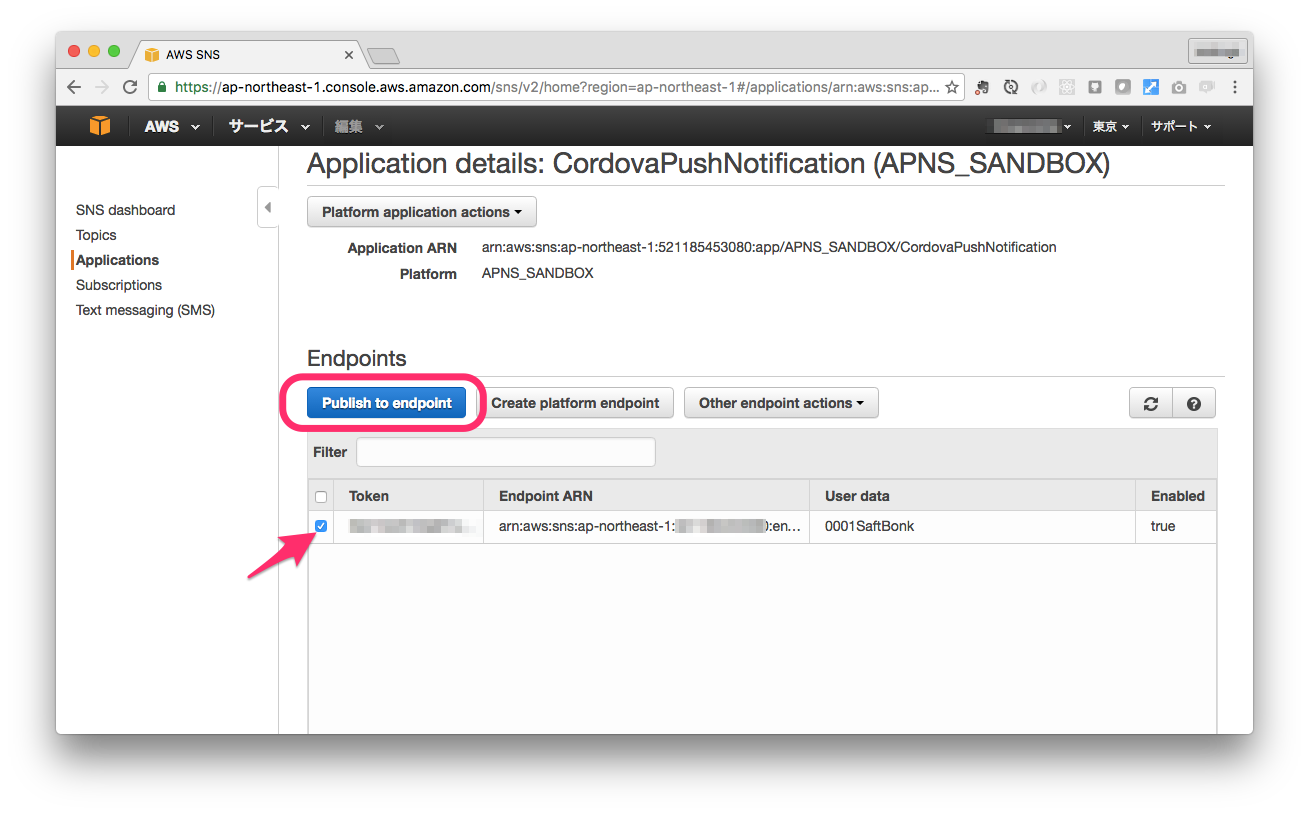Click the rounded grey leaf extension icon
The height and width of the screenshot is (814, 1309).
1123,87
